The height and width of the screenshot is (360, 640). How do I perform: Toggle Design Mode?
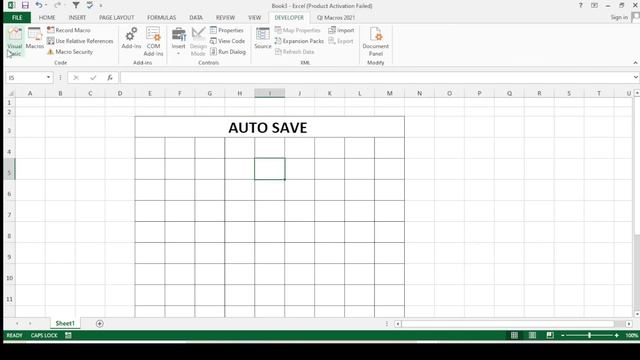pos(198,42)
